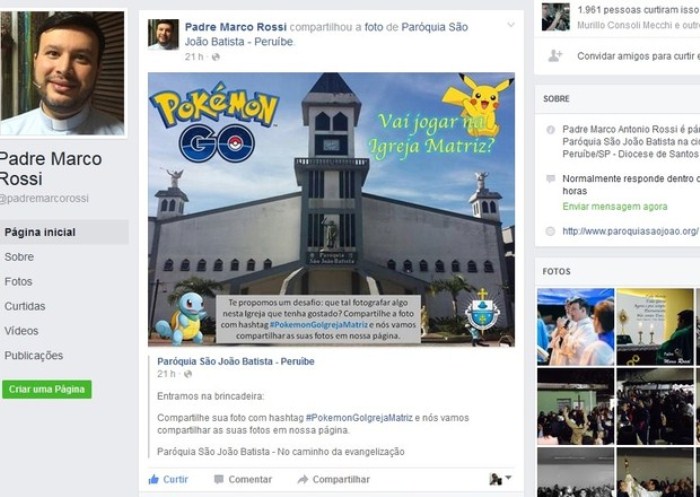Open the paroquiasaojoao.org website link
The width and height of the screenshot is (700, 497).
tap(631, 231)
